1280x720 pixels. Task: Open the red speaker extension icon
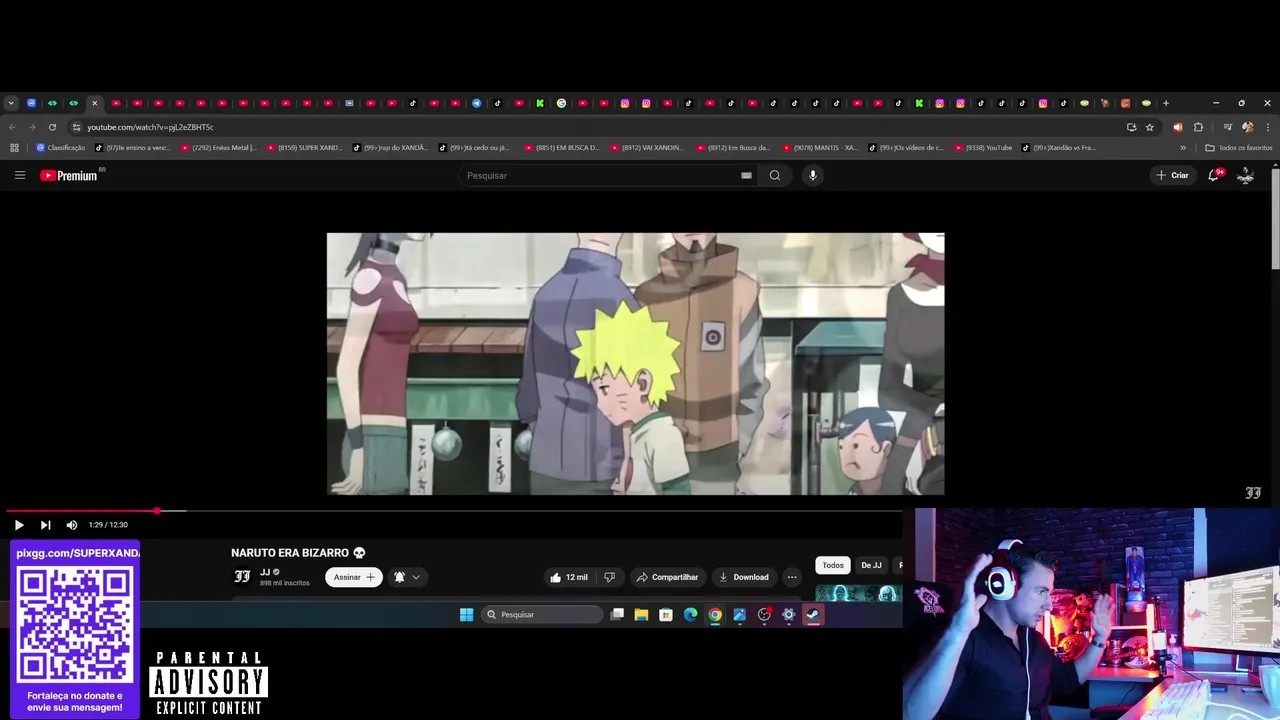(x=1178, y=127)
